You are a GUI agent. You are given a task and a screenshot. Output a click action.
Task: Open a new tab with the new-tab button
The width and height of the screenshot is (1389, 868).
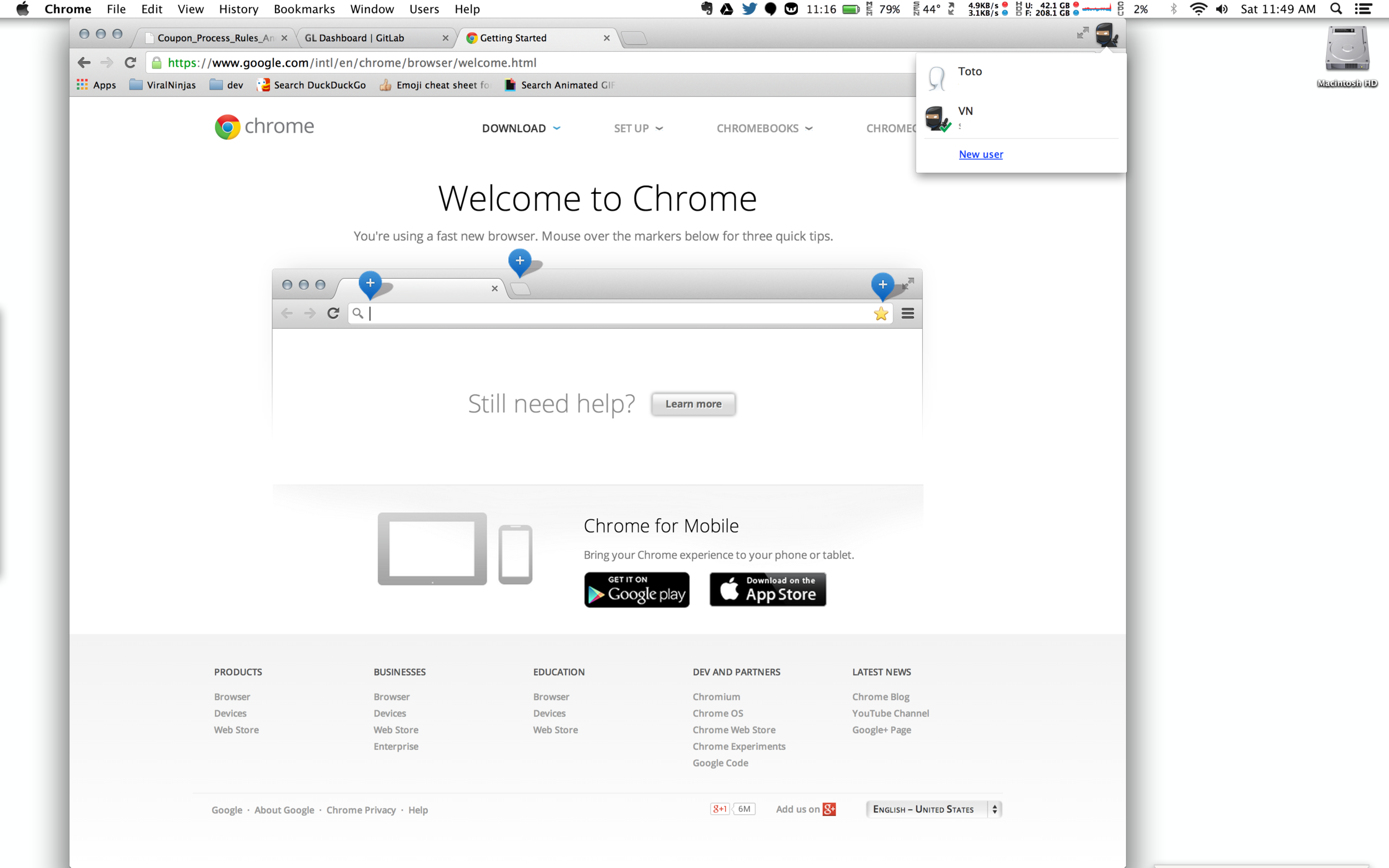click(x=634, y=38)
